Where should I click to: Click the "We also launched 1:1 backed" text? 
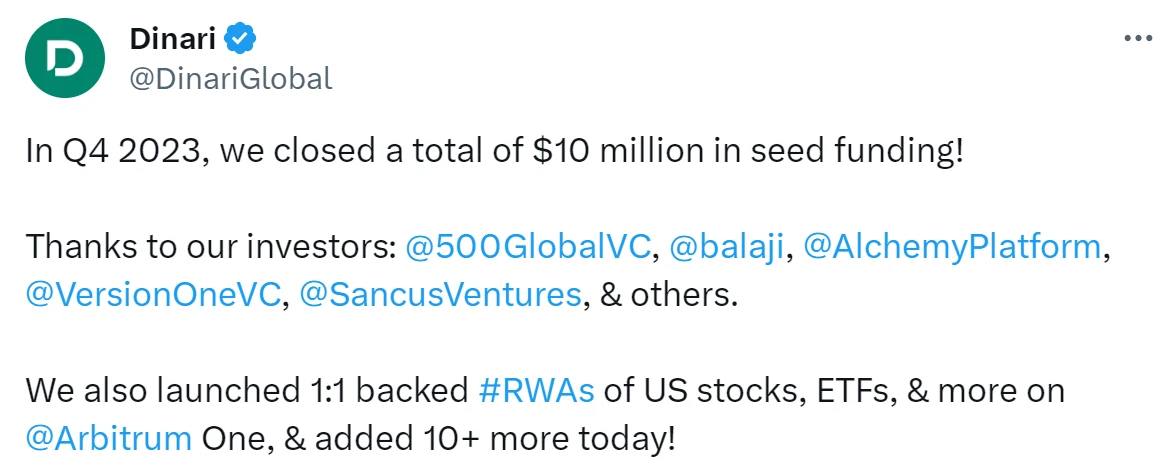pyautogui.click(x=245, y=389)
